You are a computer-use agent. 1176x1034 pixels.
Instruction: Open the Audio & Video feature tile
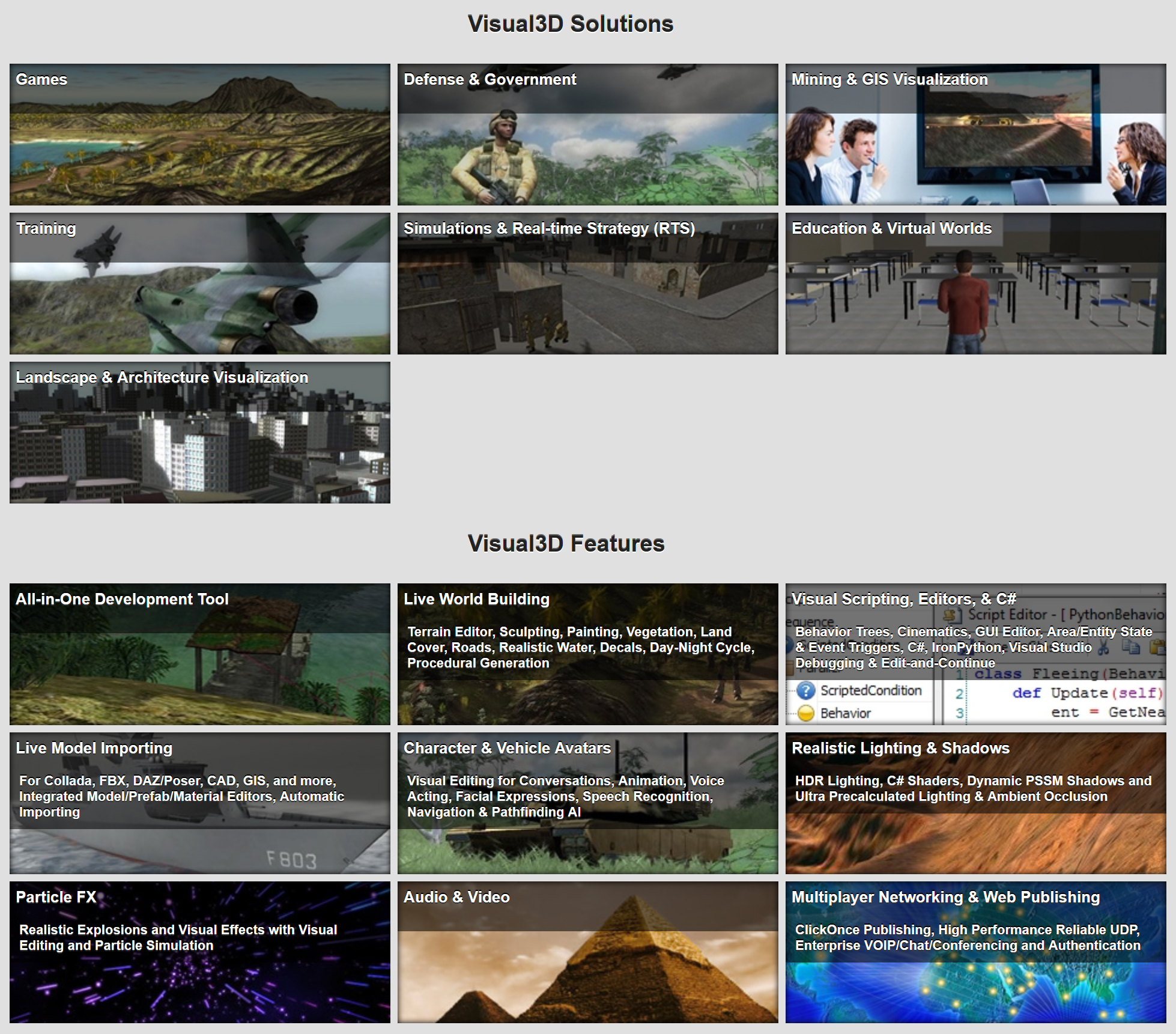point(587,952)
